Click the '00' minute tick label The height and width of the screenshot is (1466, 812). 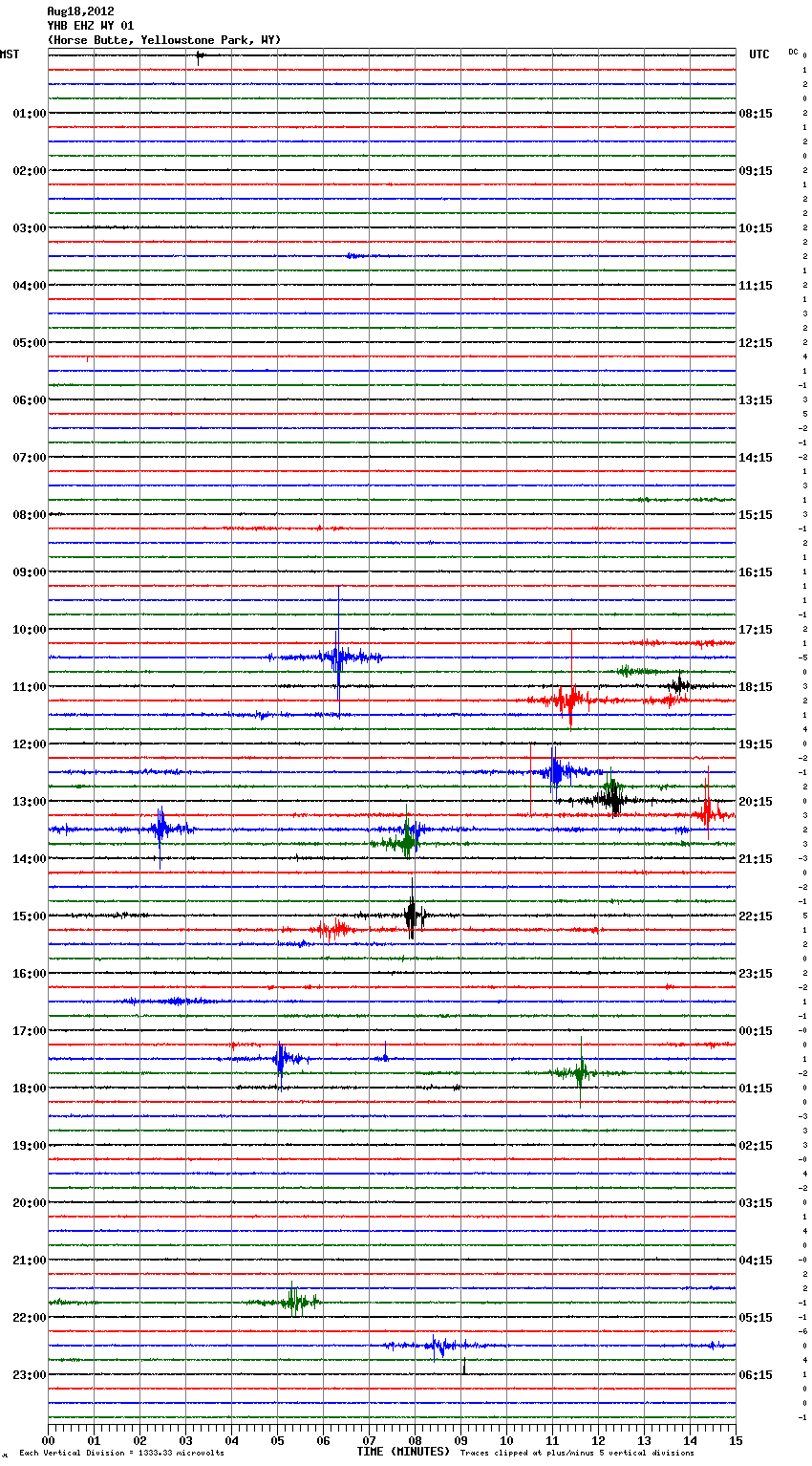point(48,1439)
